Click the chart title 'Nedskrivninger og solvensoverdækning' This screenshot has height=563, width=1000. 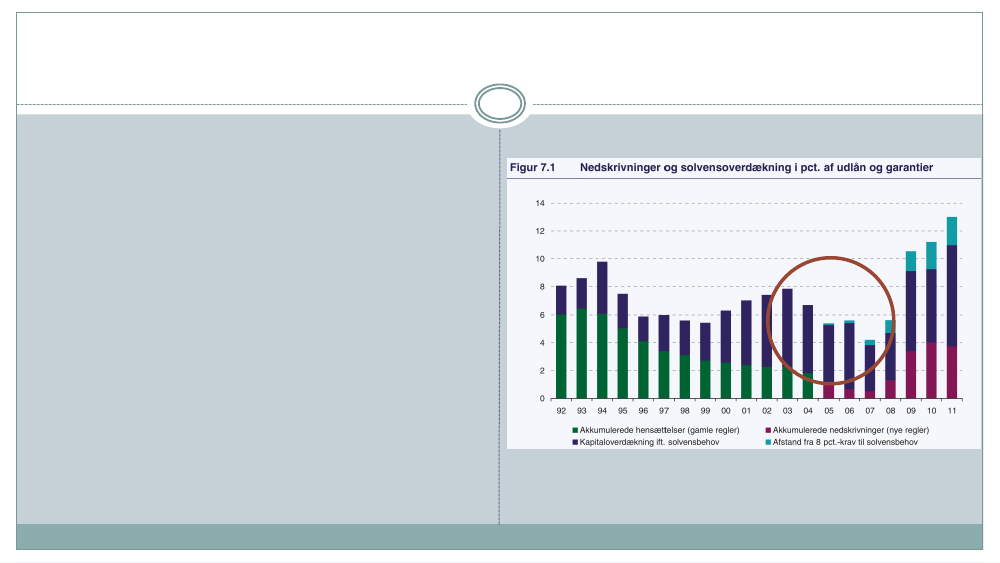(x=755, y=168)
